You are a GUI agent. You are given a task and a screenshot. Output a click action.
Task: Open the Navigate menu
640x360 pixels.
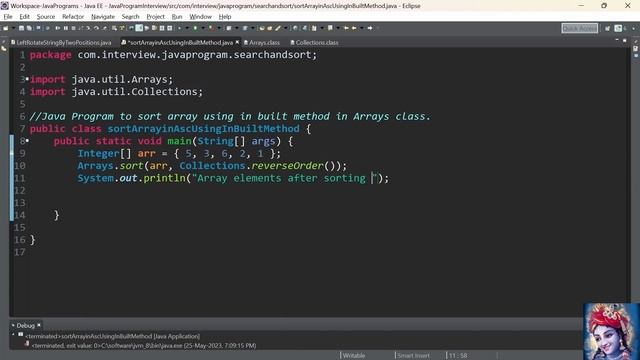coord(103,17)
